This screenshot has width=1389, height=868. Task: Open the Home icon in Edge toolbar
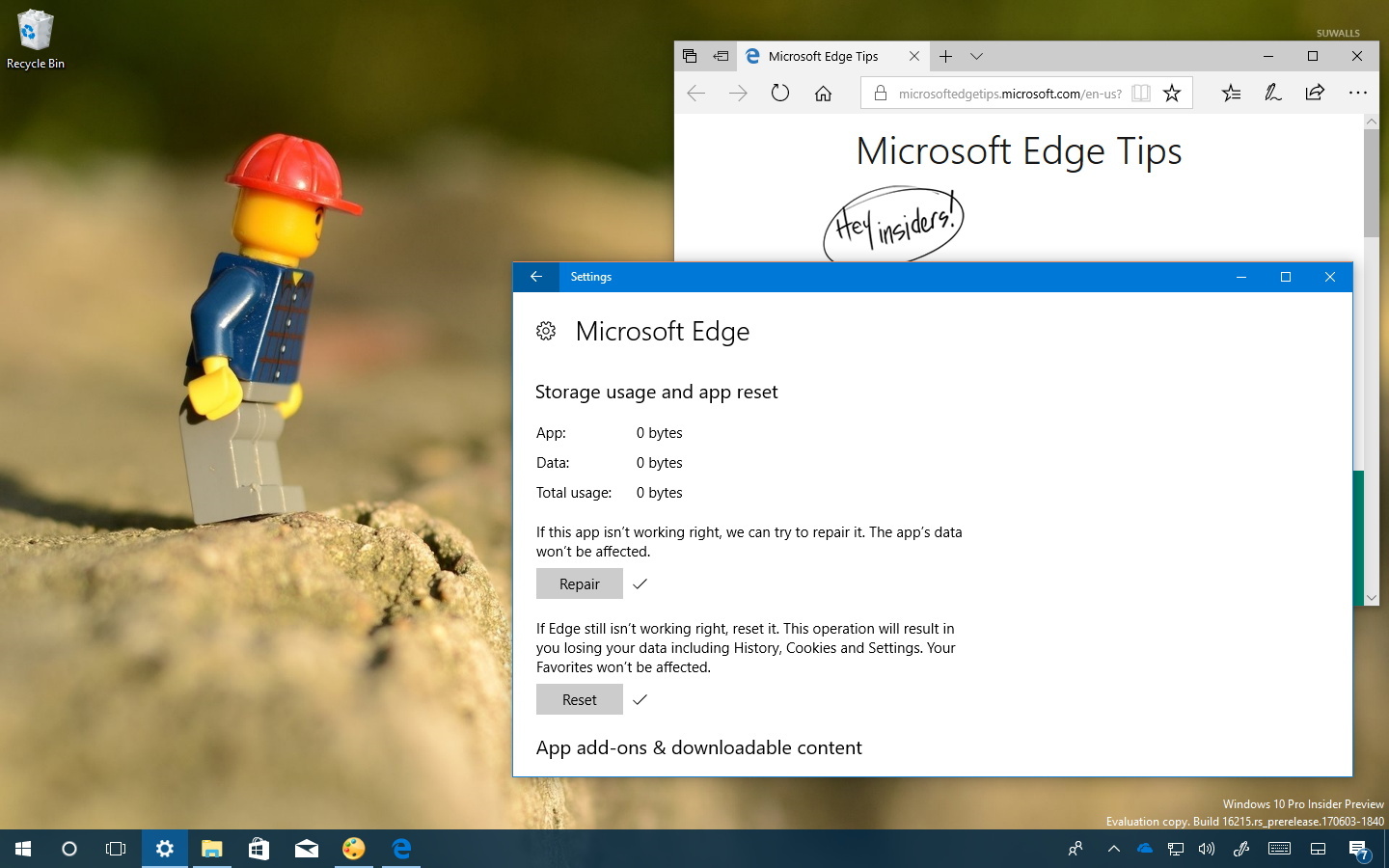tap(823, 93)
